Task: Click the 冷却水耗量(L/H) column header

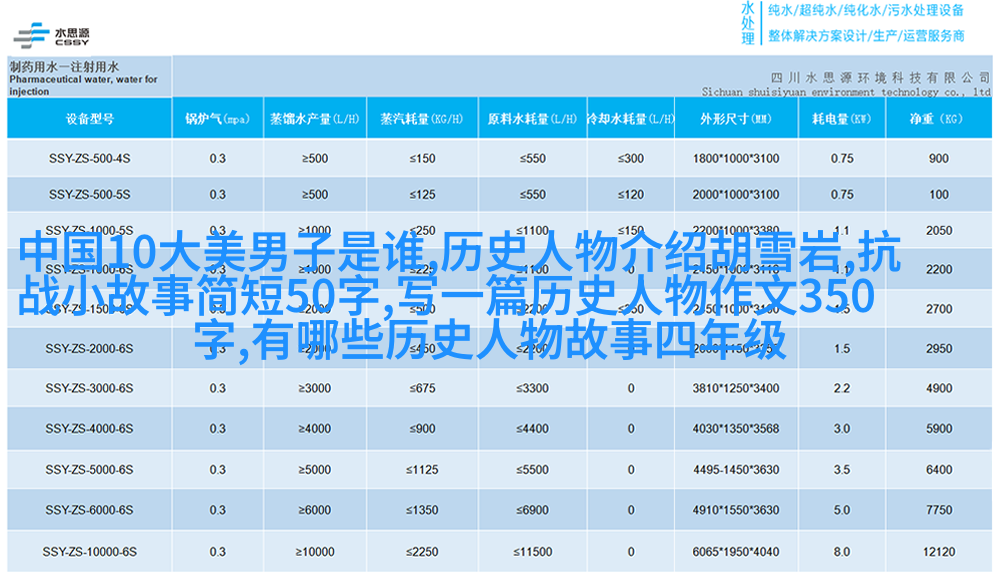Action: pos(630,119)
